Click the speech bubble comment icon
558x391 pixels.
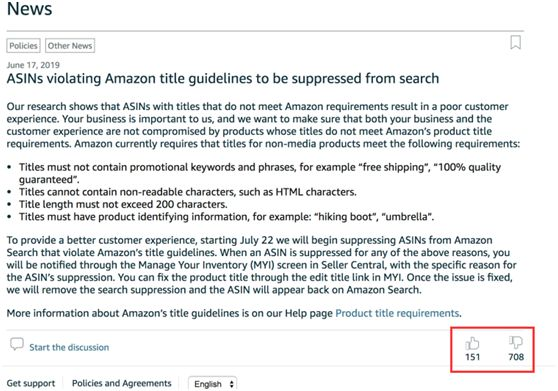point(17,344)
